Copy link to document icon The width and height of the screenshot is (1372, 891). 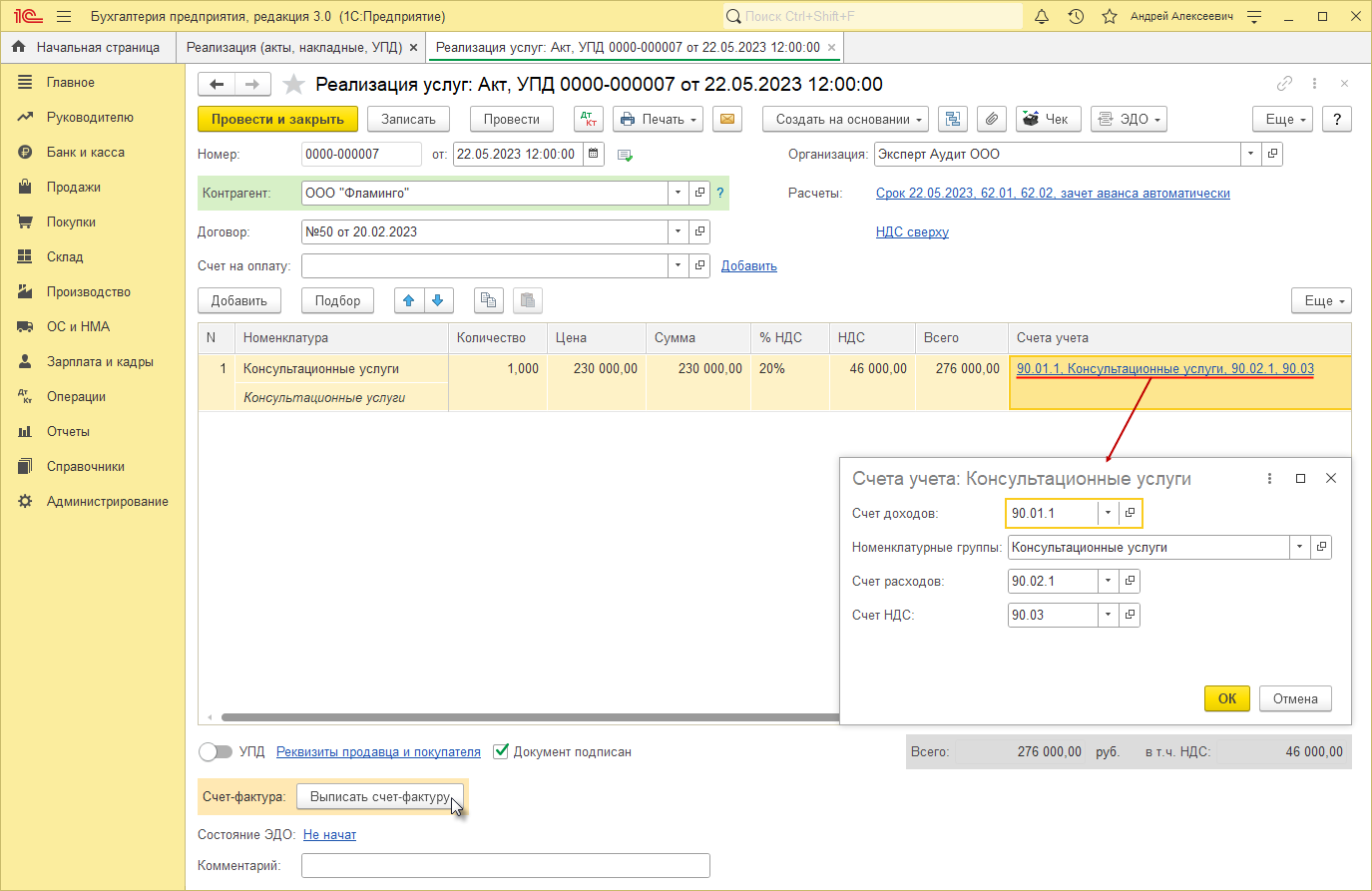coord(1284,84)
